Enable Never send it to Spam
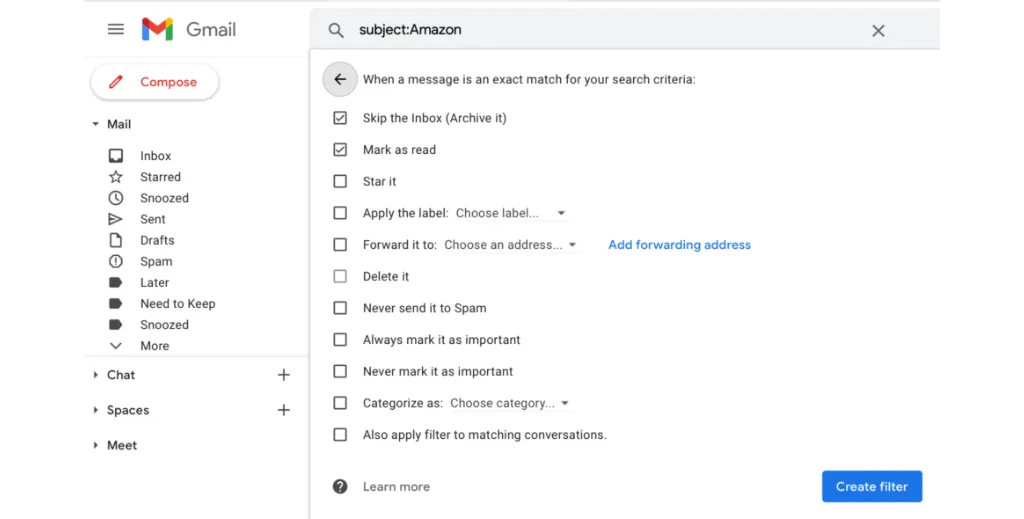This screenshot has width=1024, height=519. click(340, 307)
